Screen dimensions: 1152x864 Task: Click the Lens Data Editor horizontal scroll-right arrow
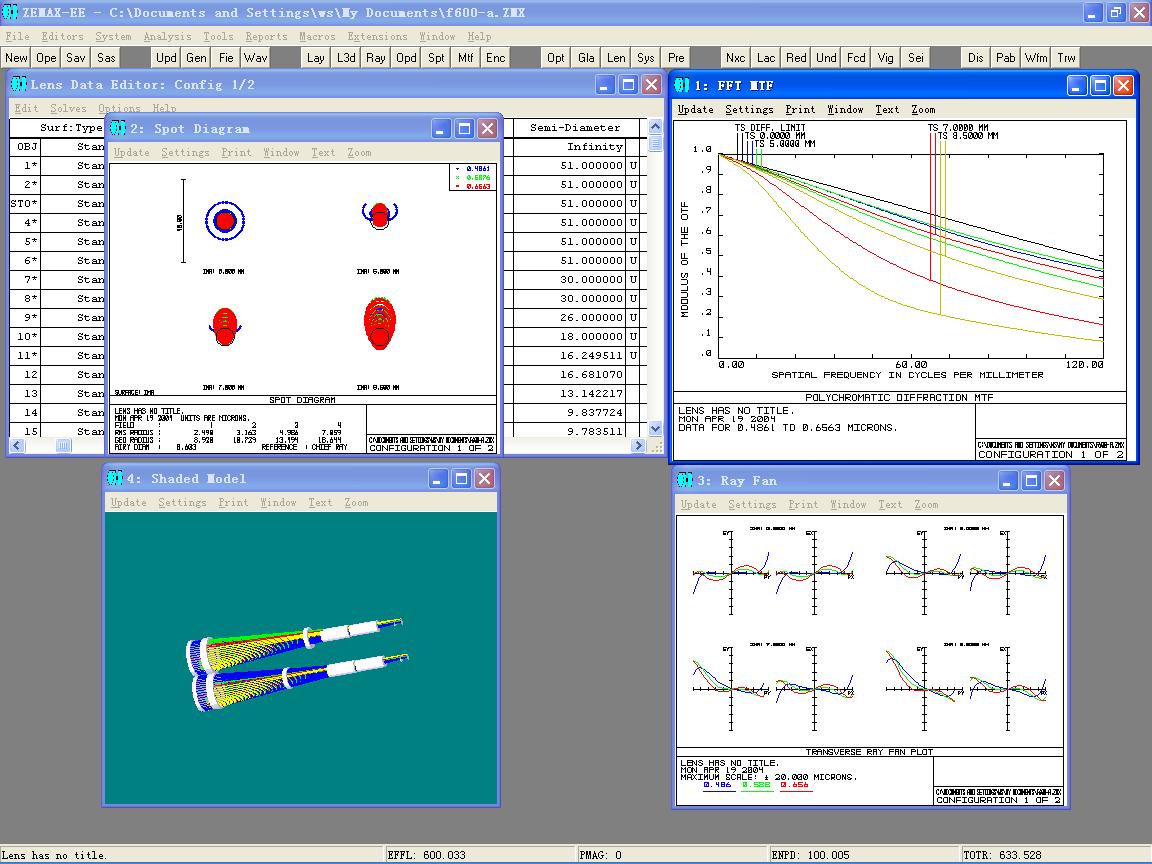[638, 444]
